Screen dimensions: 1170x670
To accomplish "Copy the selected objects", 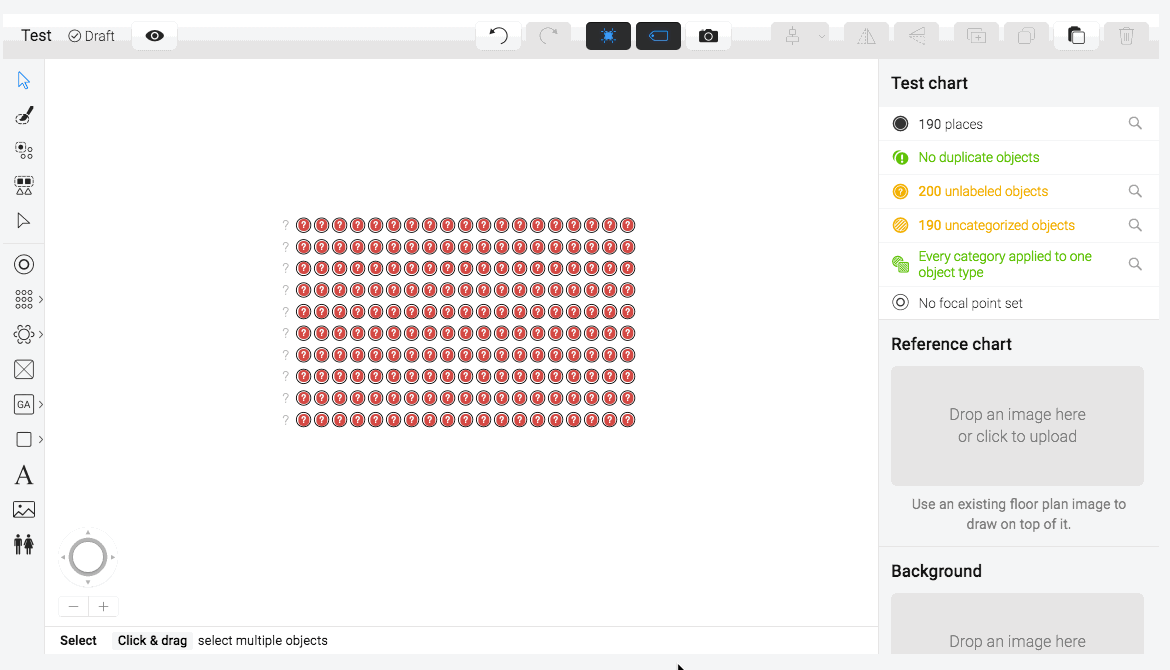I will click(1027, 36).
